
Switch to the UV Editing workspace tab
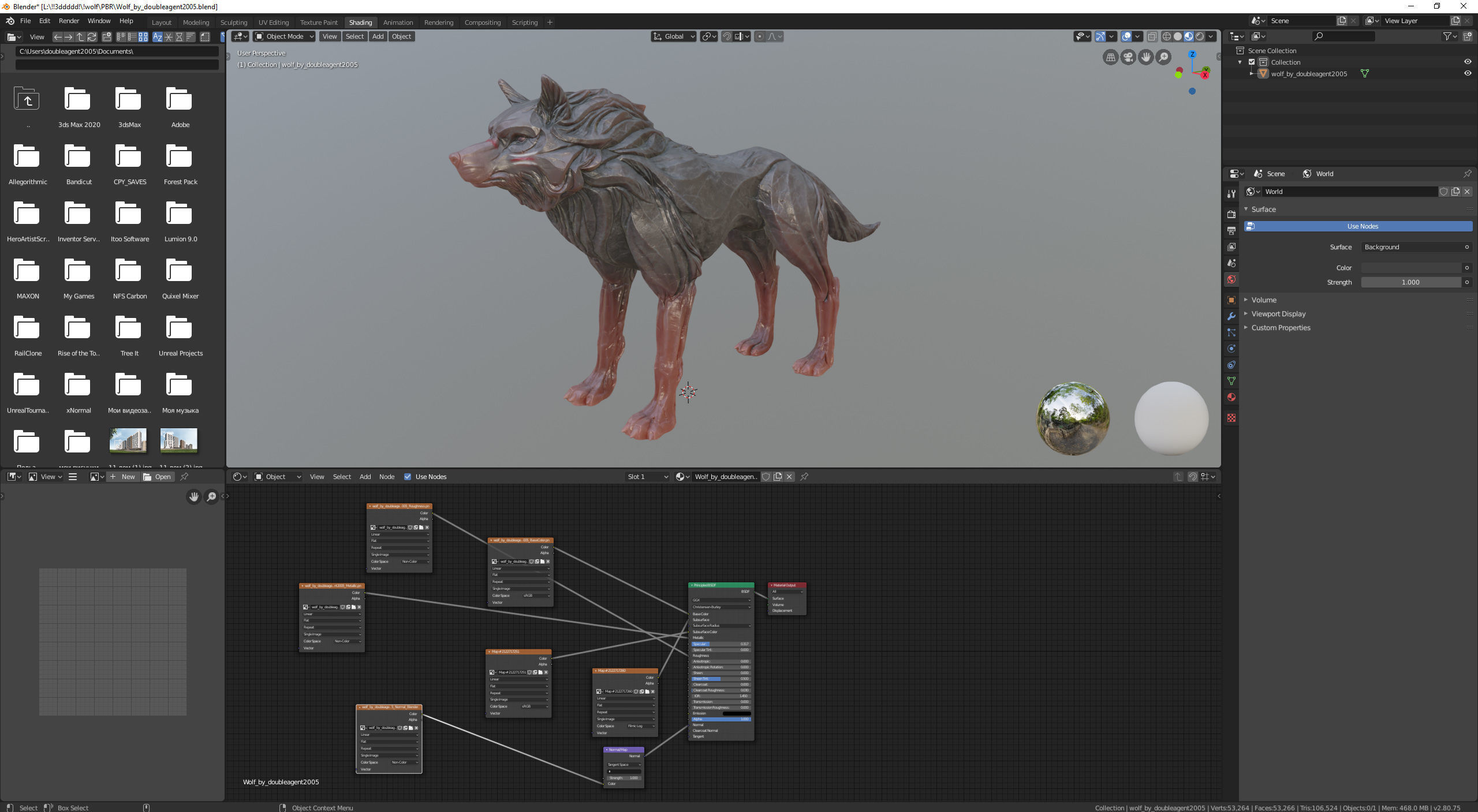pyautogui.click(x=274, y=23)
